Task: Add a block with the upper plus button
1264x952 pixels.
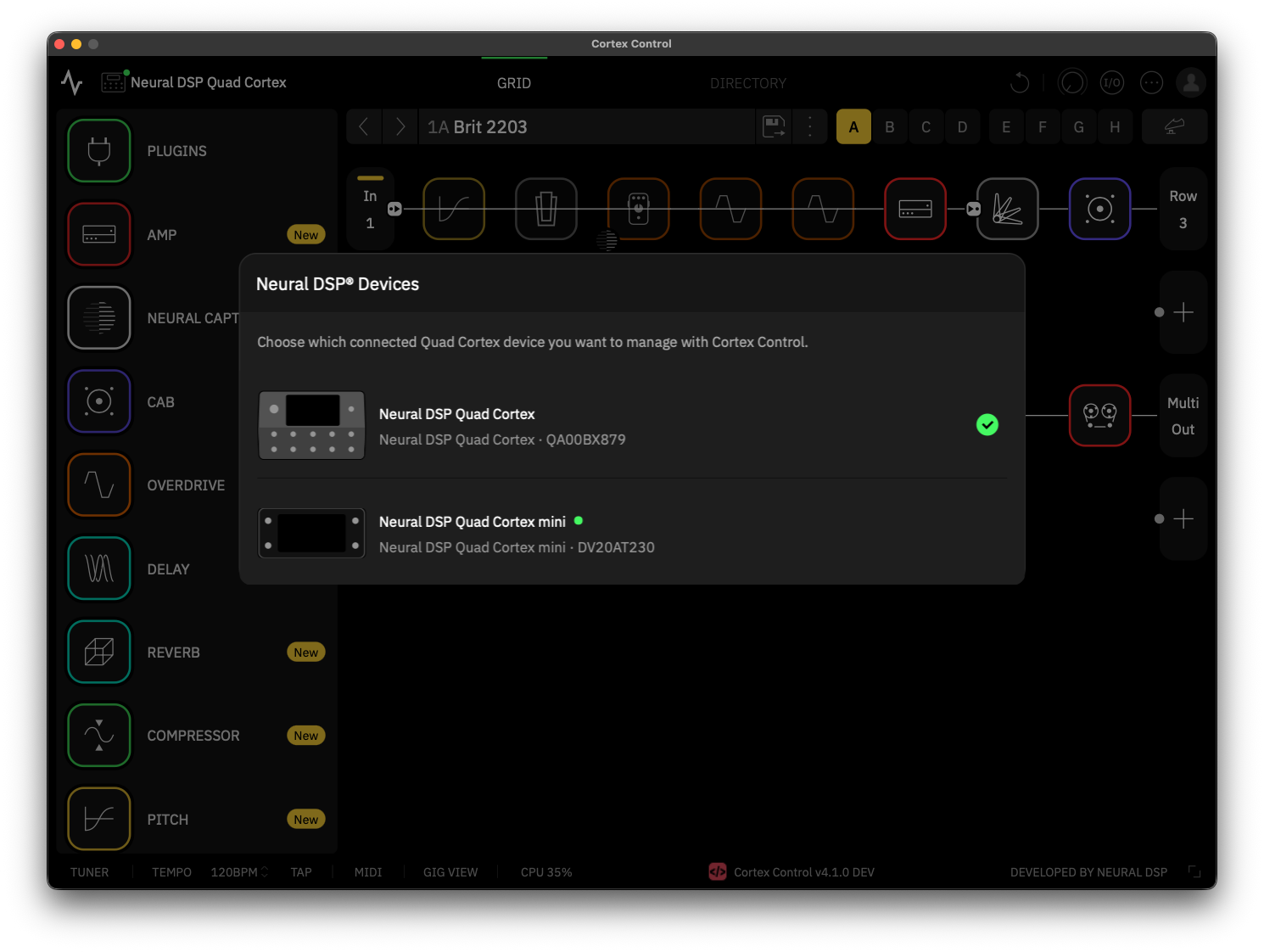Action: point(1183,312)
